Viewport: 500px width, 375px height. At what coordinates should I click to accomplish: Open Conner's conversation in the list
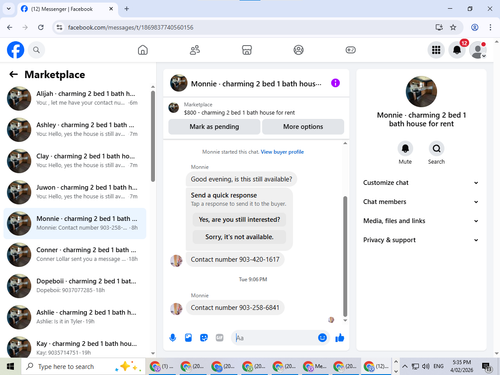point(75,254)
